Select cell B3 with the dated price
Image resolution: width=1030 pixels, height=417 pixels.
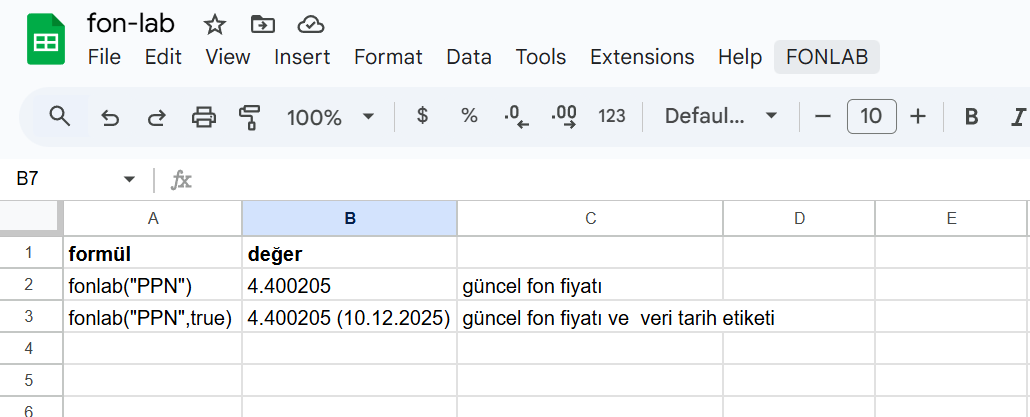tap(349, 318)
